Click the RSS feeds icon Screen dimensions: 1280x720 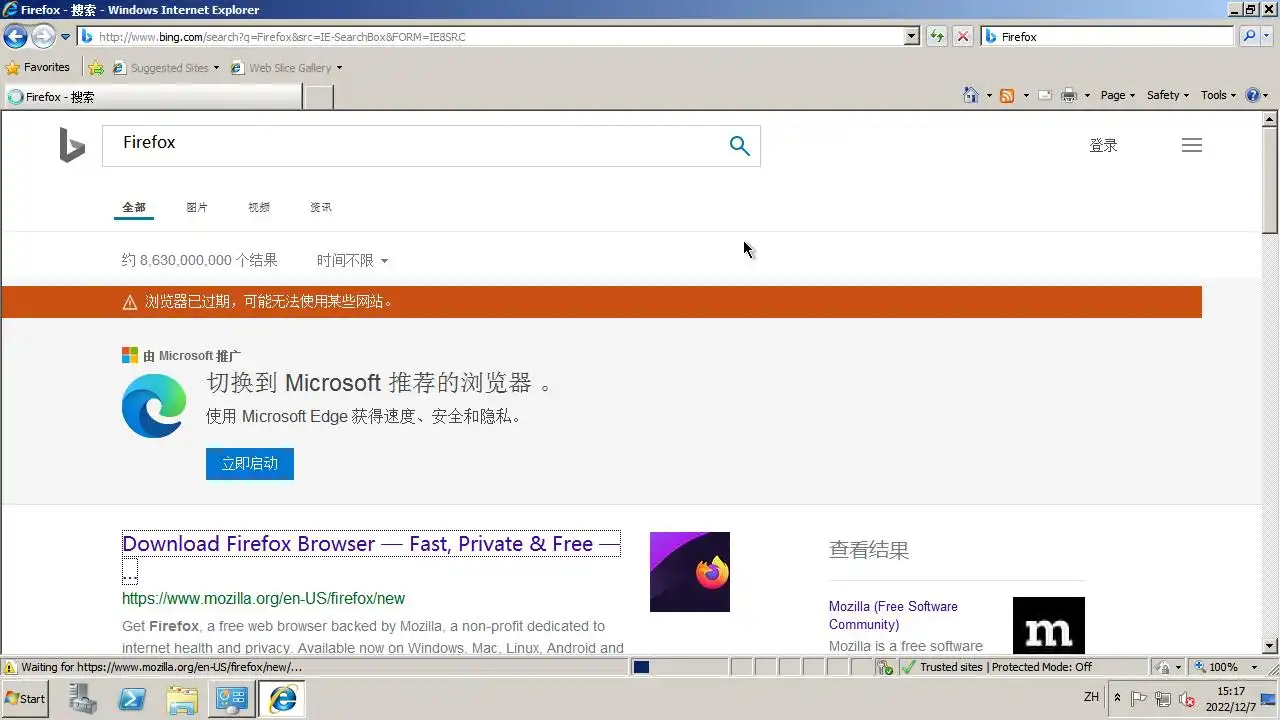pyautogui.click(x=1007, y=96)
